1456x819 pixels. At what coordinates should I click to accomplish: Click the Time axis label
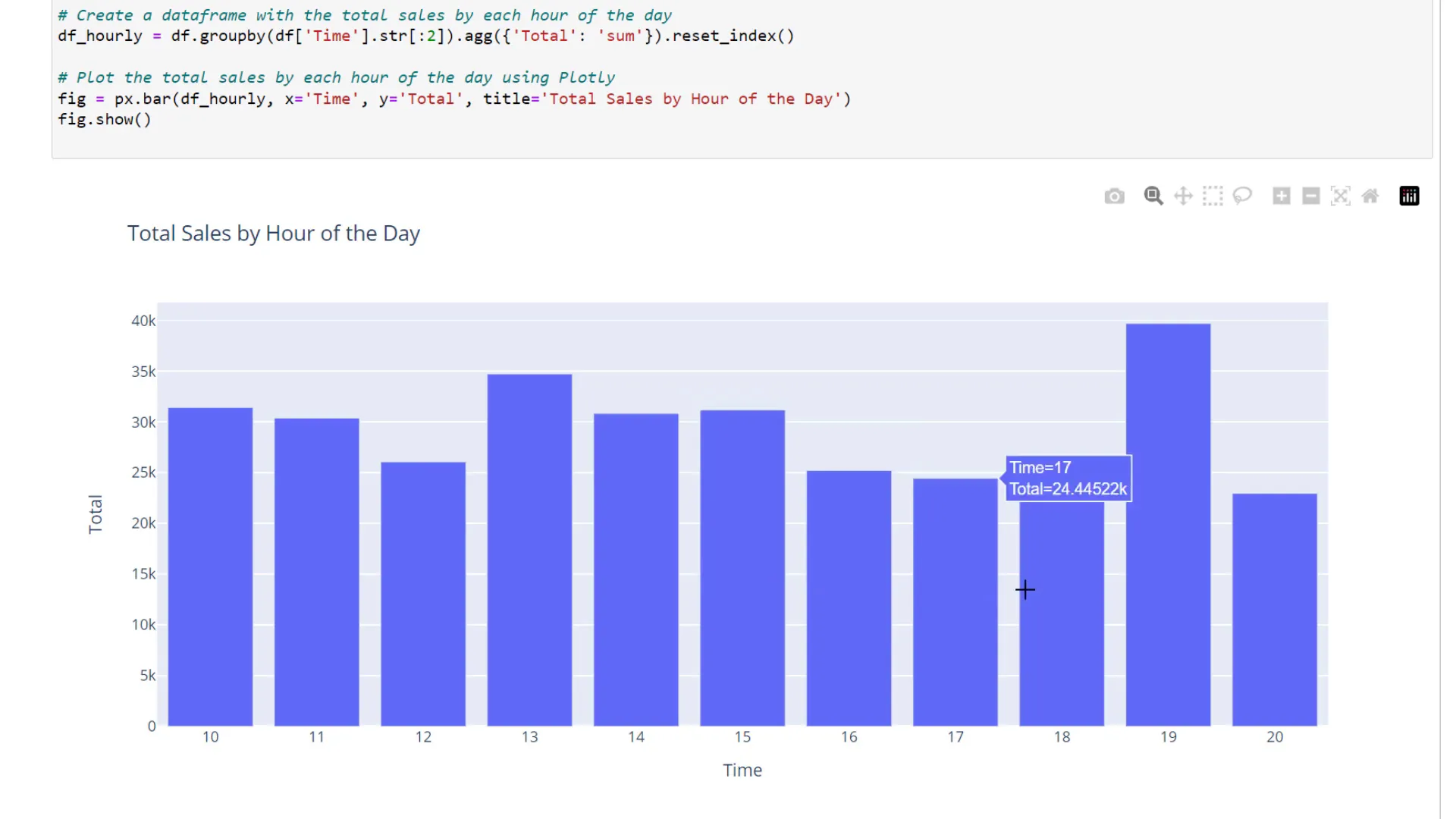742,770
